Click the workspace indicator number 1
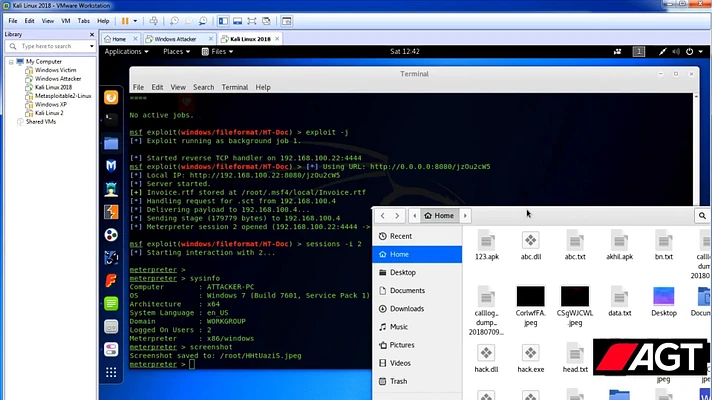The height and width of the screenshot is (400, 712). pyautogui.click(x=638, y=52)
